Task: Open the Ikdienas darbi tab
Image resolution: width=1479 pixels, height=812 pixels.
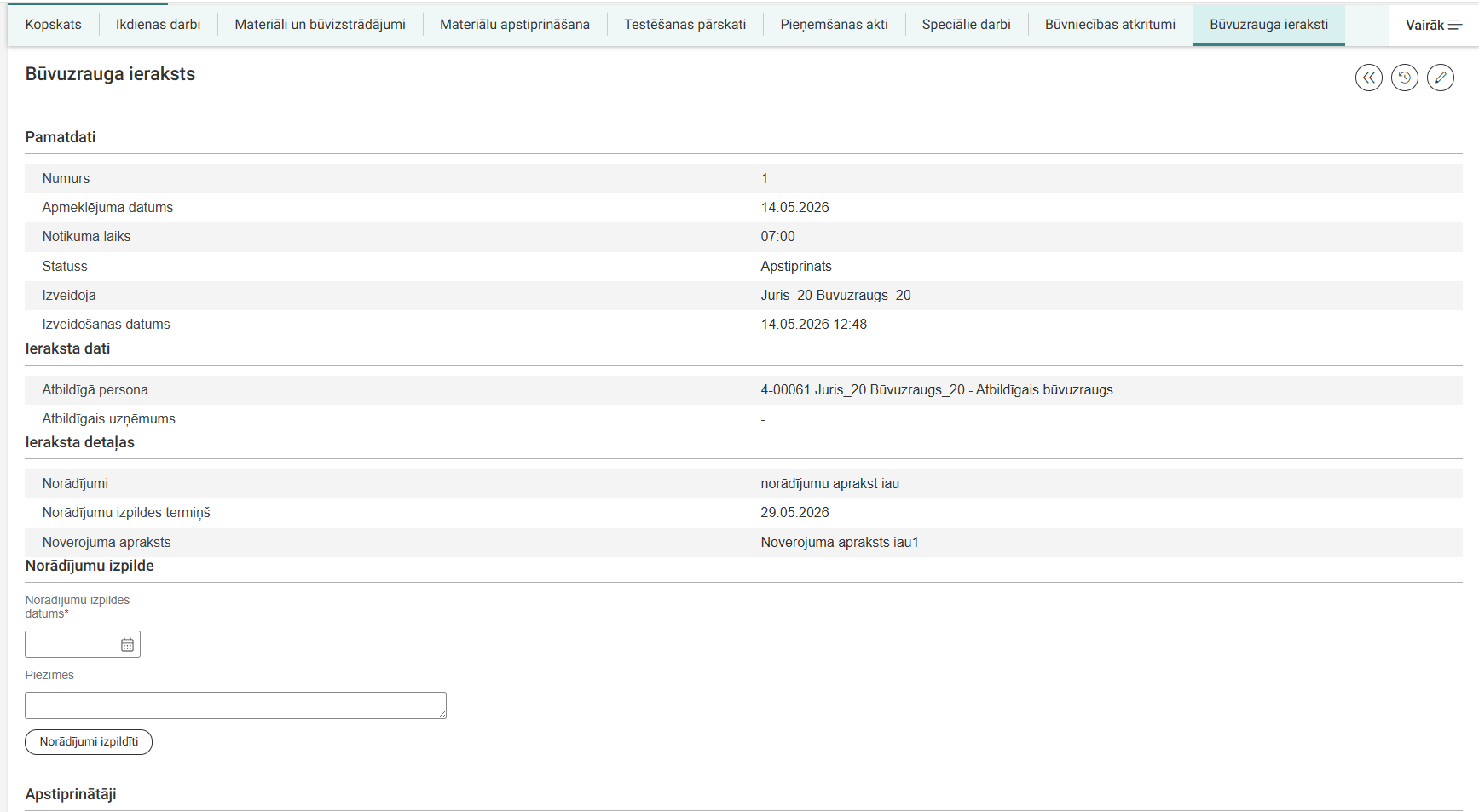Action: (x=159, y=25)
